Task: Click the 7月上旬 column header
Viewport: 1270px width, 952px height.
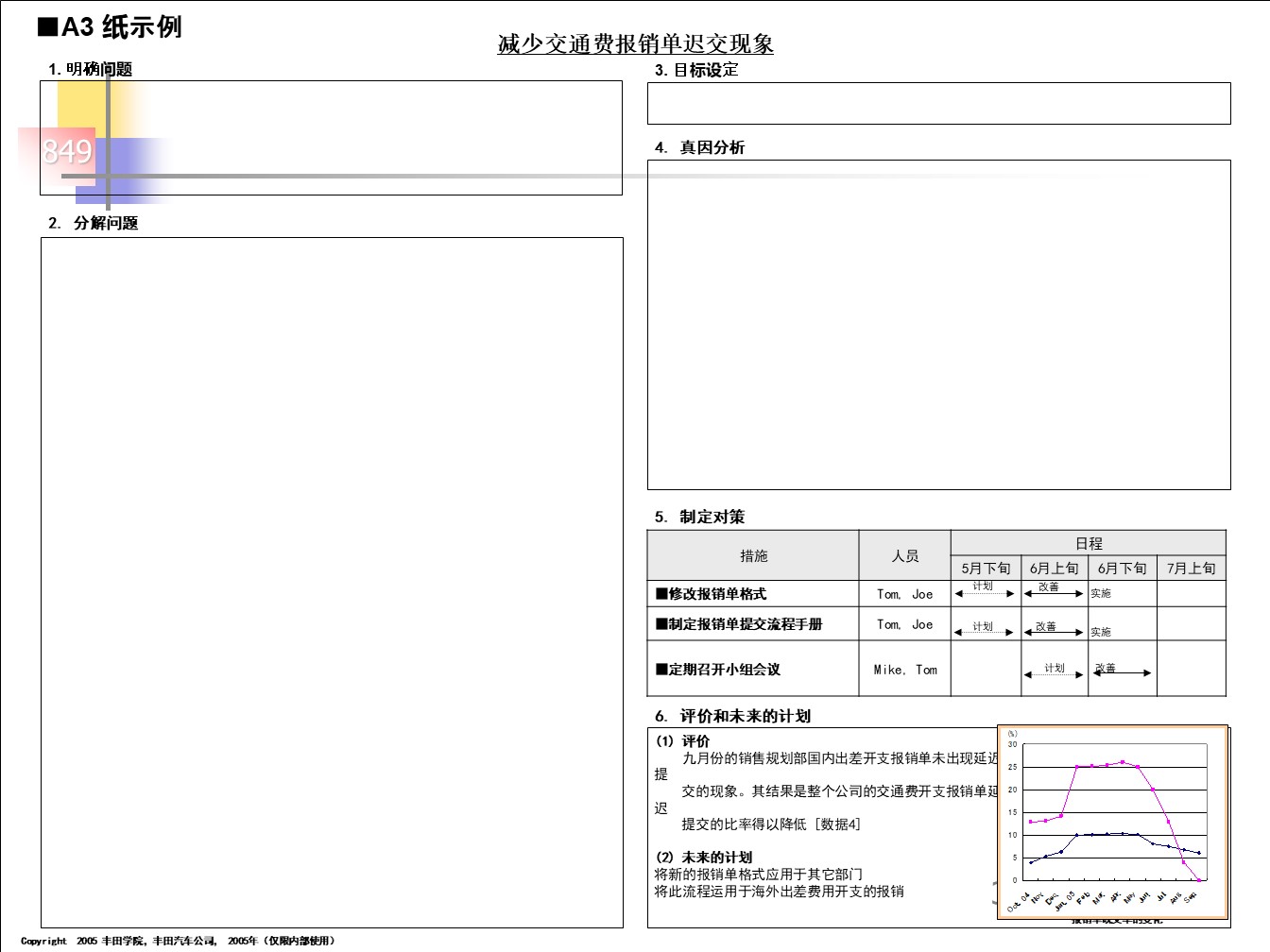Action: (x=1192, y=568)
